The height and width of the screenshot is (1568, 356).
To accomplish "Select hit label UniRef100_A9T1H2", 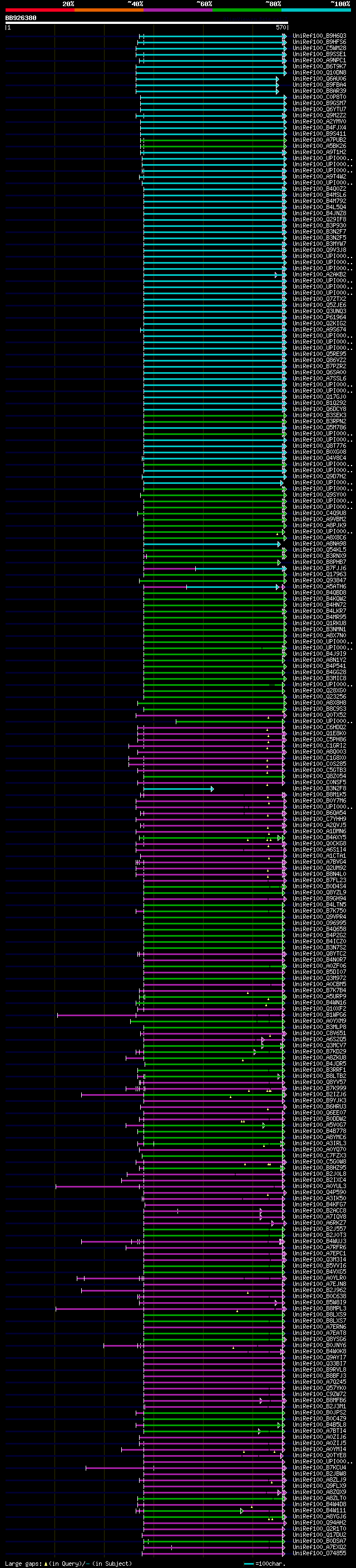I will (319, 152).
